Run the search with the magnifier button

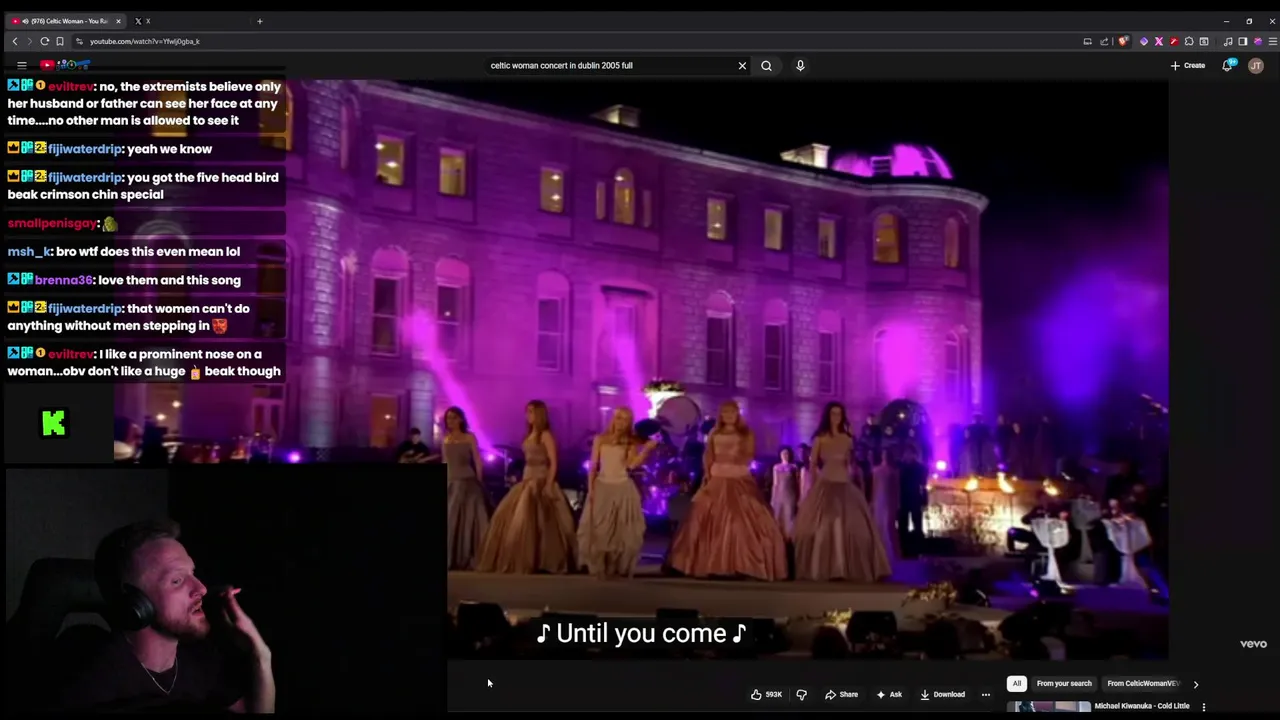pyautogui.click(x=766, y=65)
